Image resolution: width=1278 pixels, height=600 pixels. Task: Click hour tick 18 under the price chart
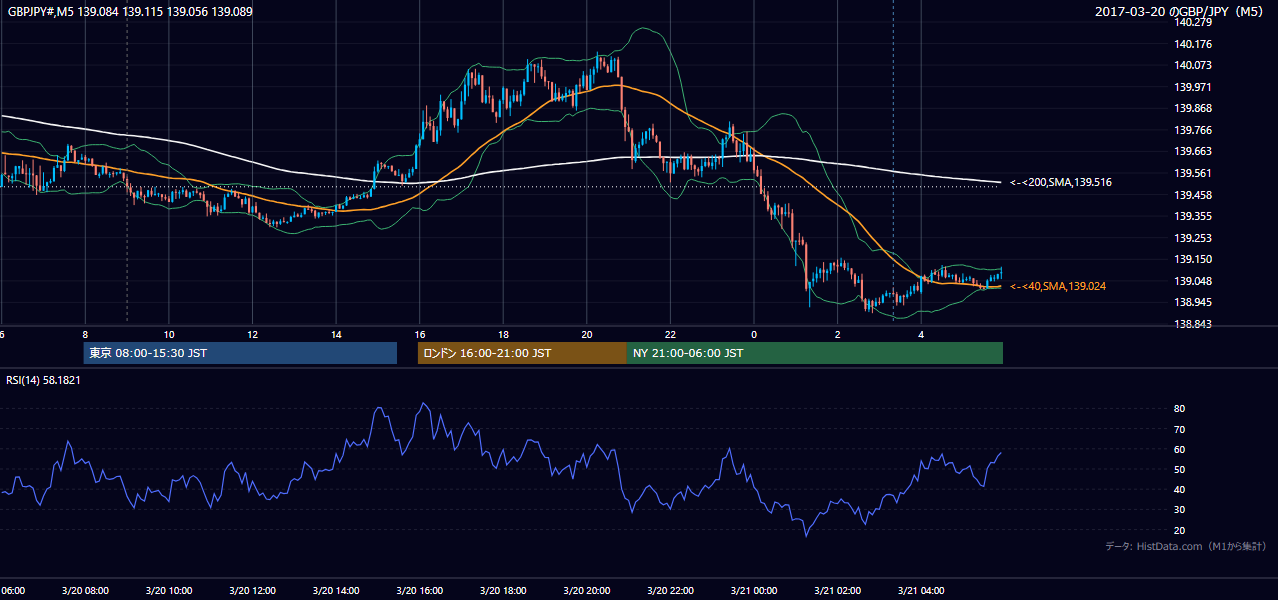pyautogui.click(x=503, y=334)
